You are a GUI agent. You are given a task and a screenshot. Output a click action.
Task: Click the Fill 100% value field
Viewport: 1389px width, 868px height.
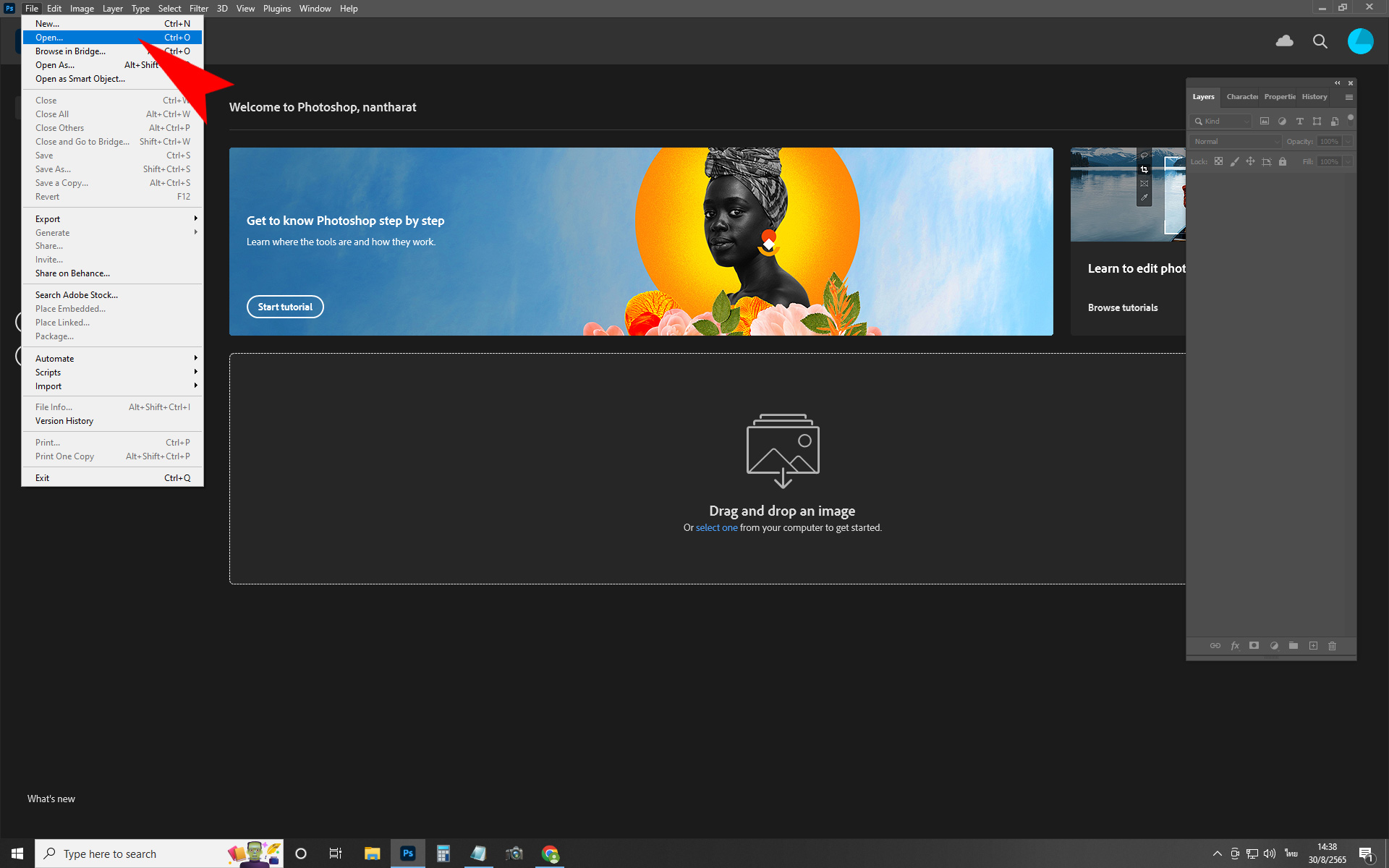coord(1330,161)
